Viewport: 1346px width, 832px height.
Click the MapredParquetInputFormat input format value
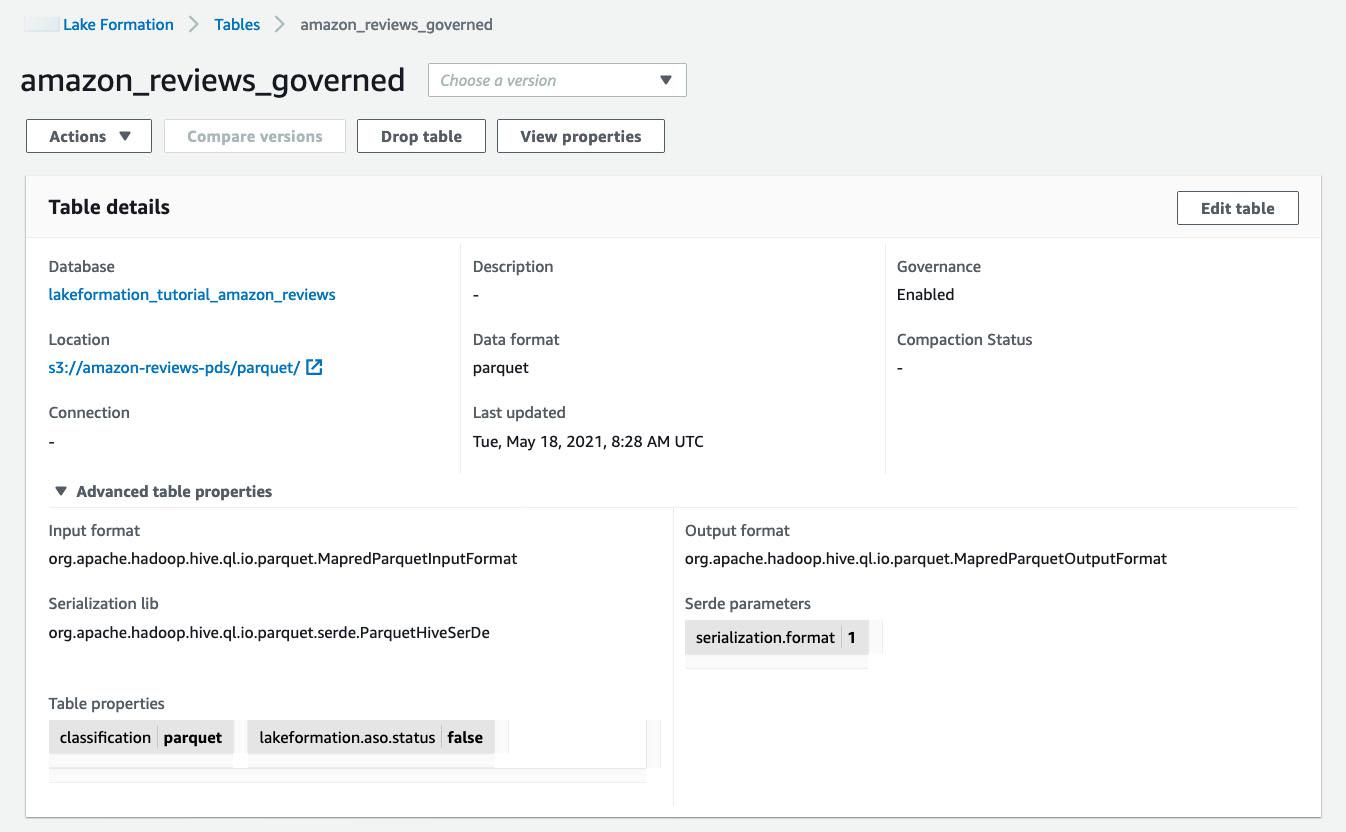click(x=283, y=558)
